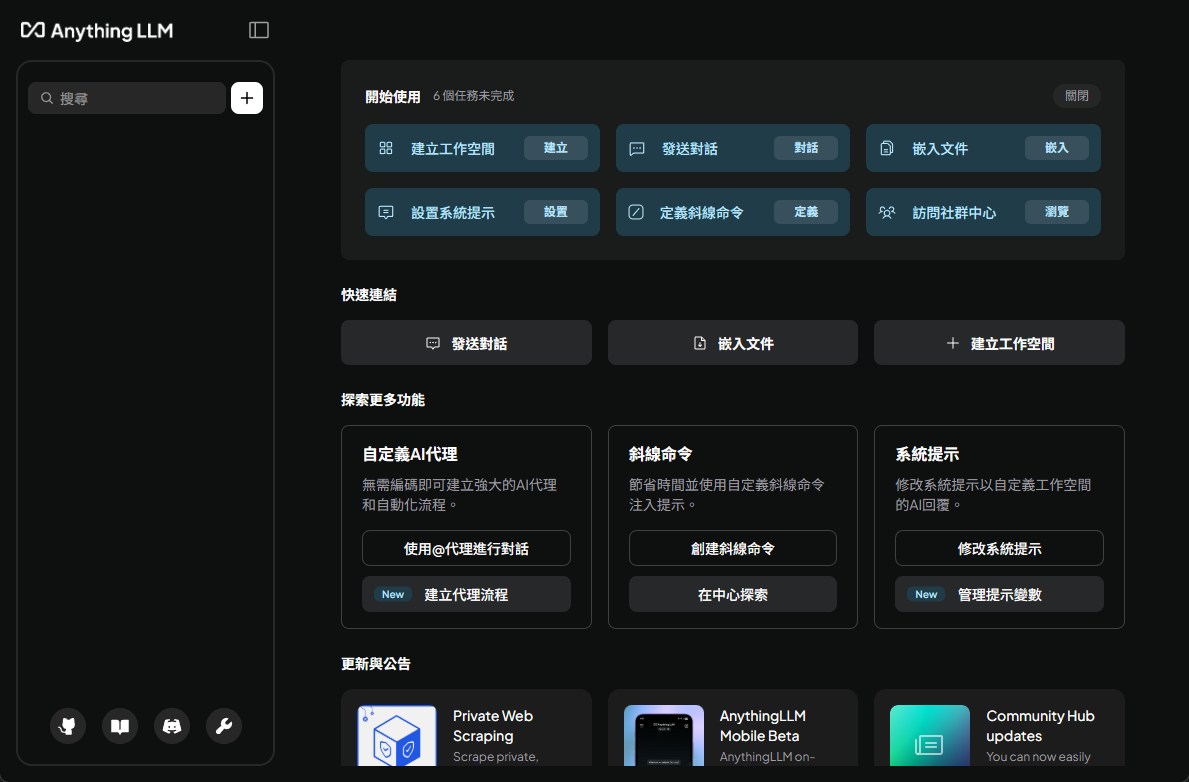Click the people icon of 訪問社群中心
This screenshot has height=782, width=1189.
point(886,212)
